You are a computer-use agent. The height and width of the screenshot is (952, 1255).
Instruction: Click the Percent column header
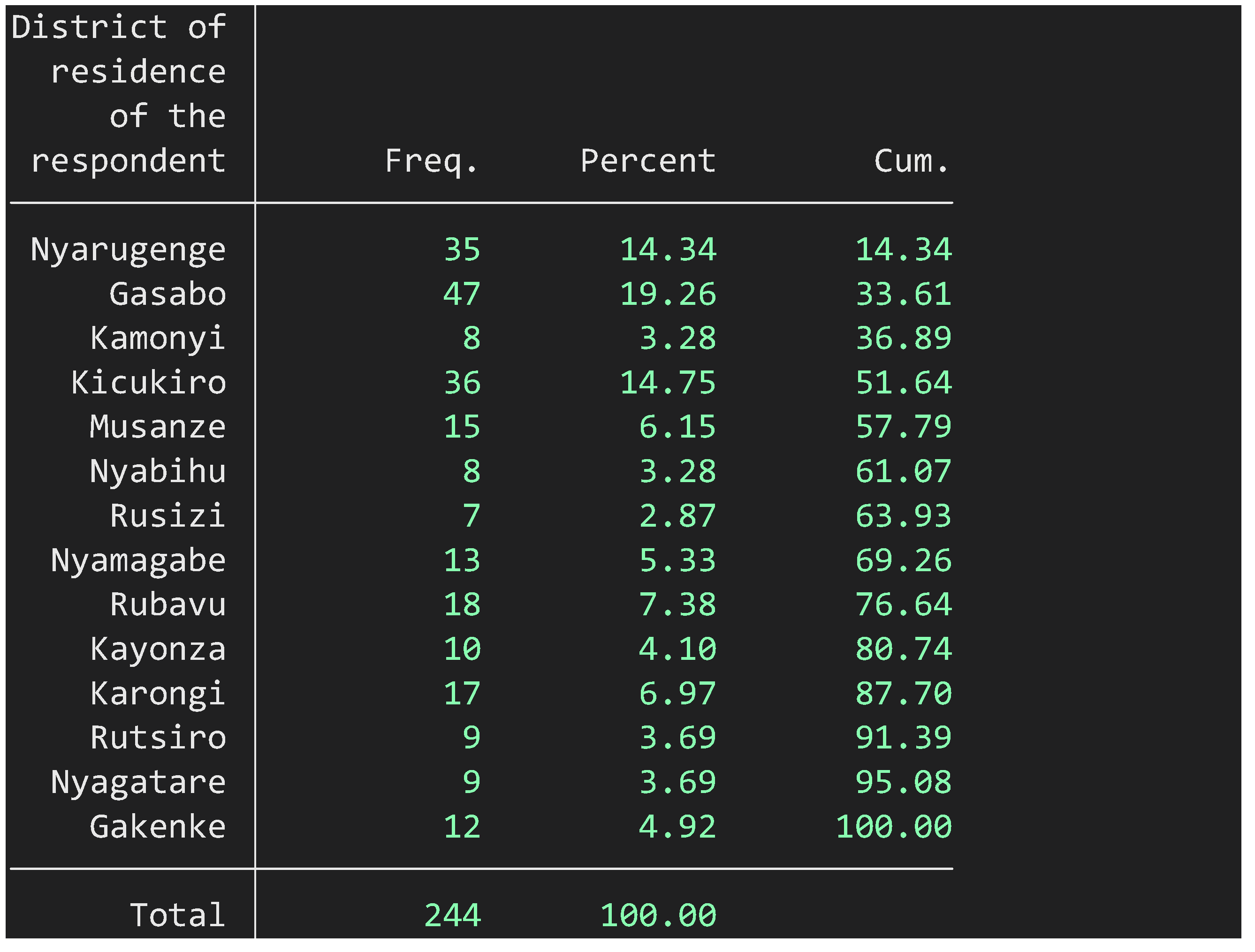pos(648,162)
